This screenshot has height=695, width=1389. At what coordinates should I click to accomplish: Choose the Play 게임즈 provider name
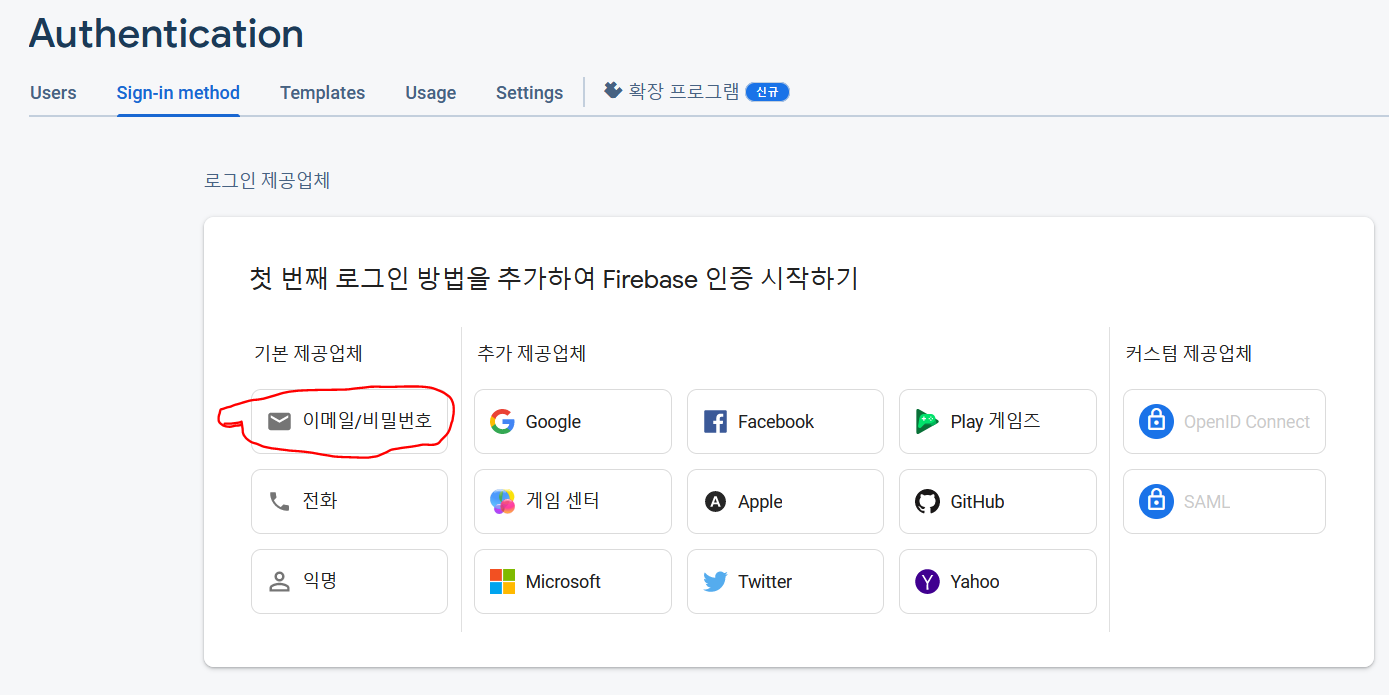pyautogui.click(x=995, y=421)
